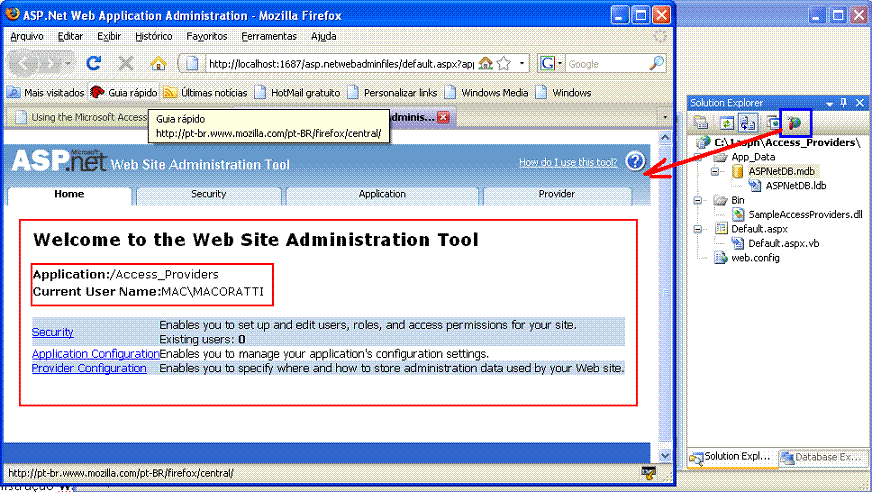Image resolution: width=872 pixels, height=492 pixels.
Task: Open the Solution Explorer window position dropdown
Action: 829,103
